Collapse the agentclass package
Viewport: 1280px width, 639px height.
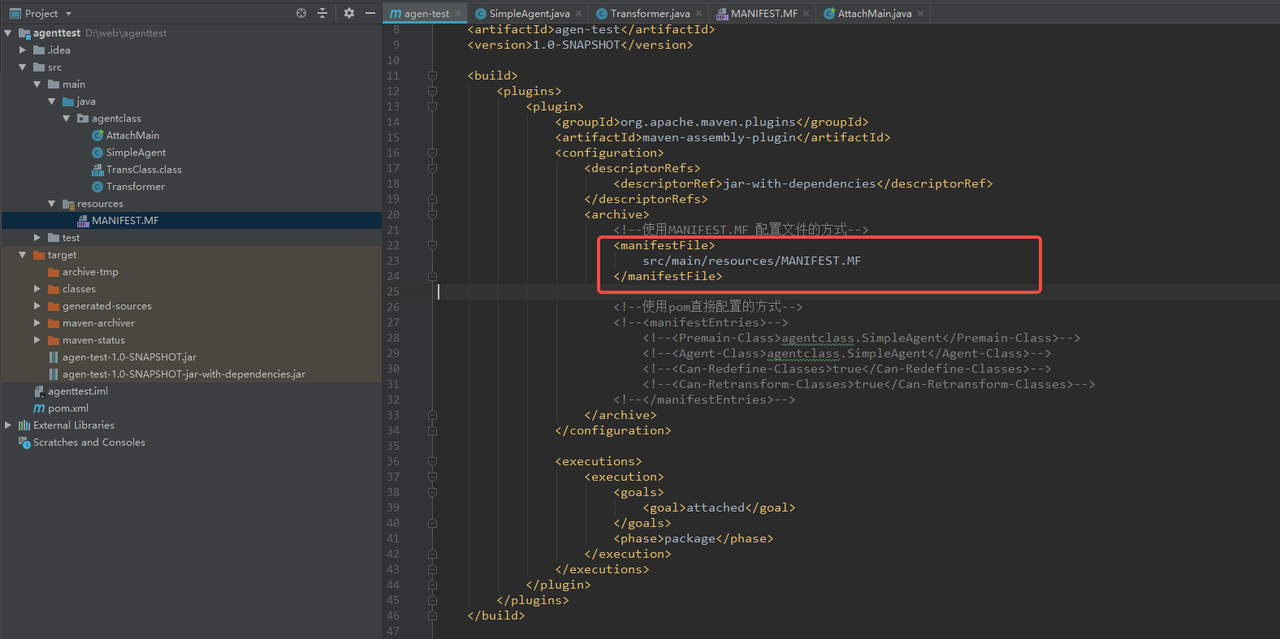(x=67, y=118)
